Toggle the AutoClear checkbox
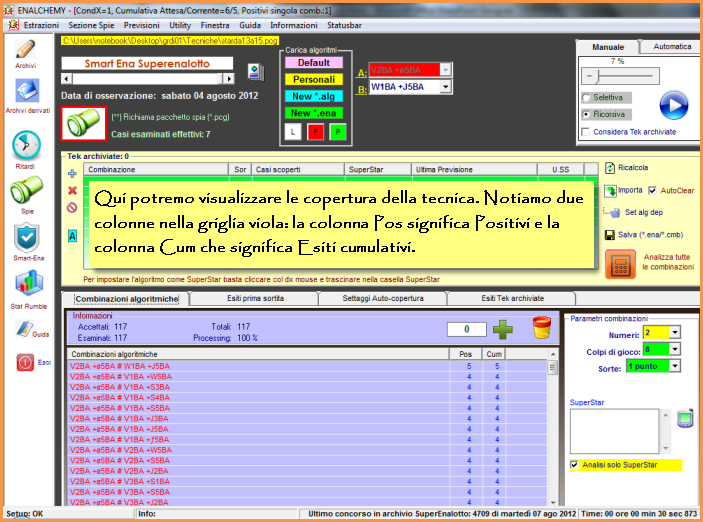This screenshot has height=522, width=703. 653,191
